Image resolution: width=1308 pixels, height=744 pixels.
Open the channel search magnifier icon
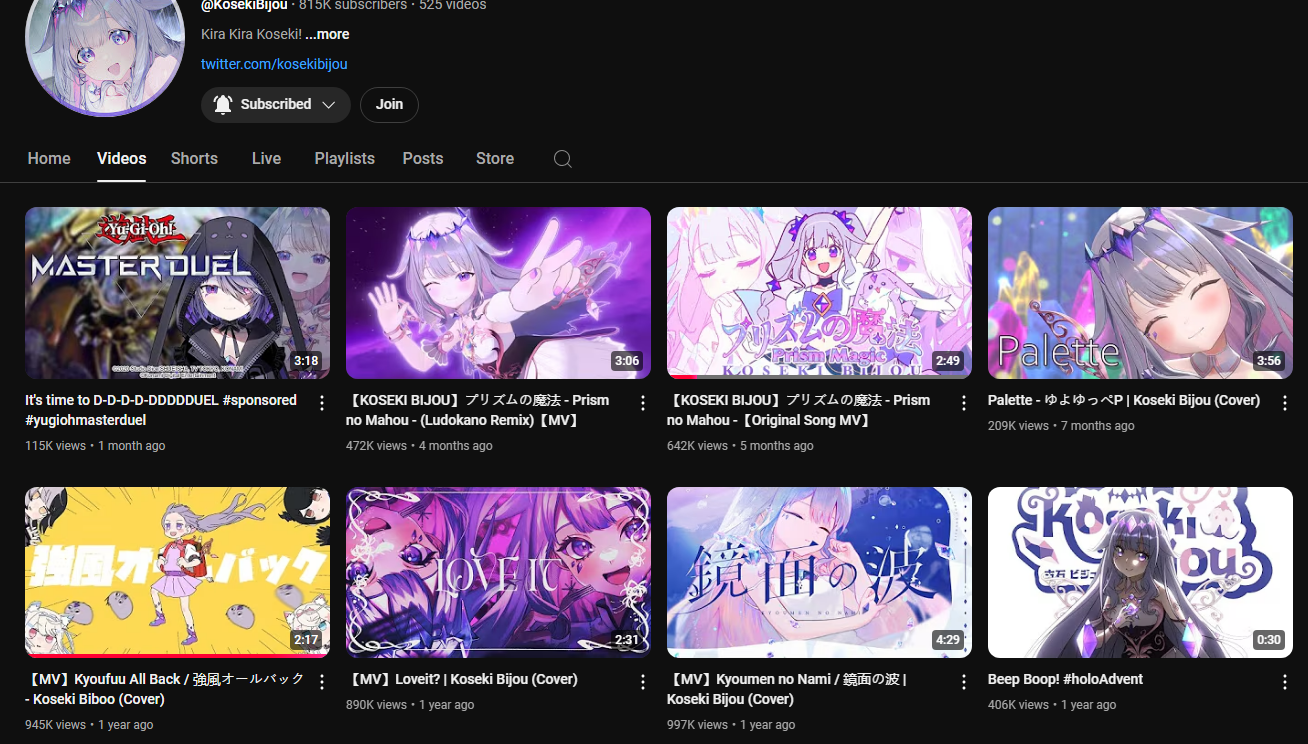click(x=563, y=159)
